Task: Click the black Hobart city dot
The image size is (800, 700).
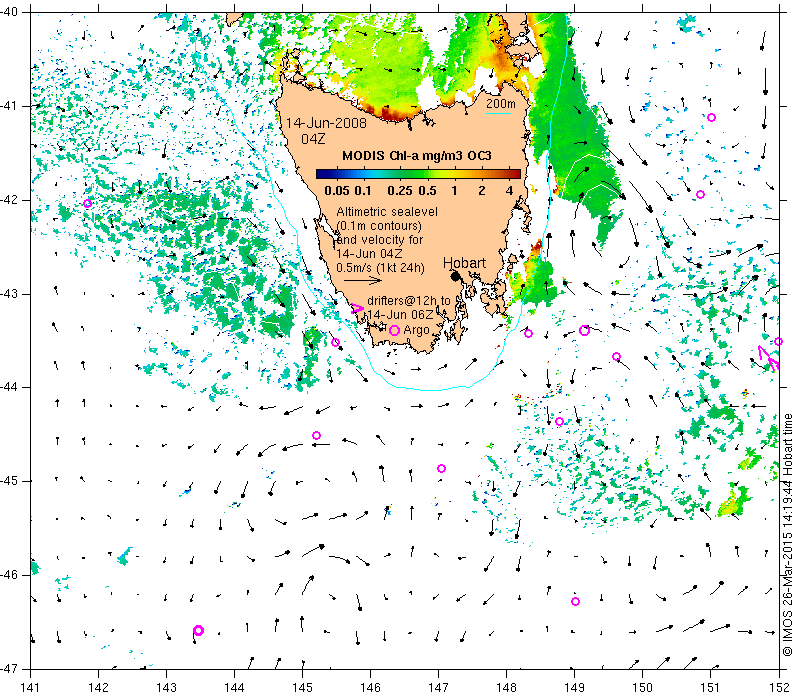Action: click(x=456, y=277)
